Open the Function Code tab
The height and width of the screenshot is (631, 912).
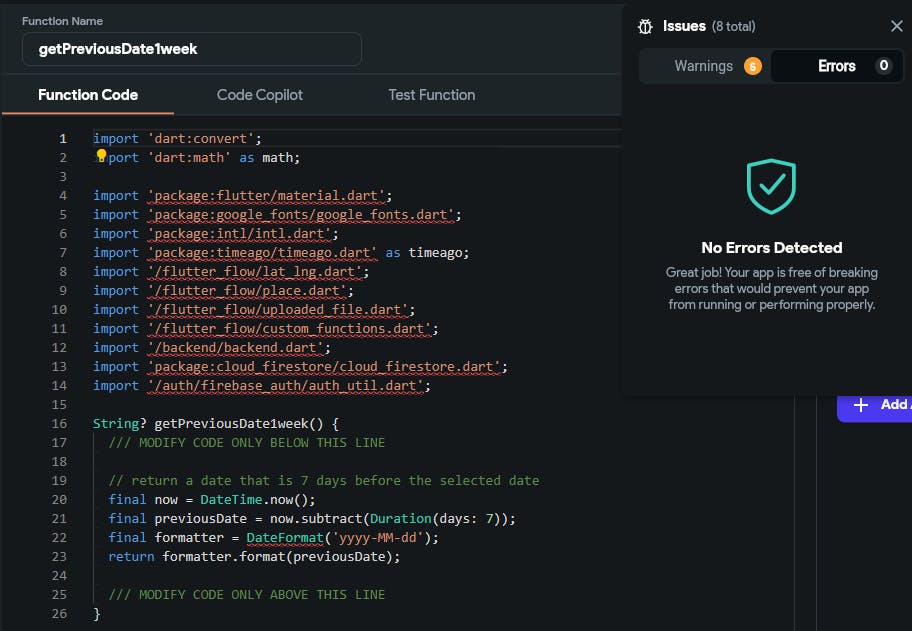88,95
